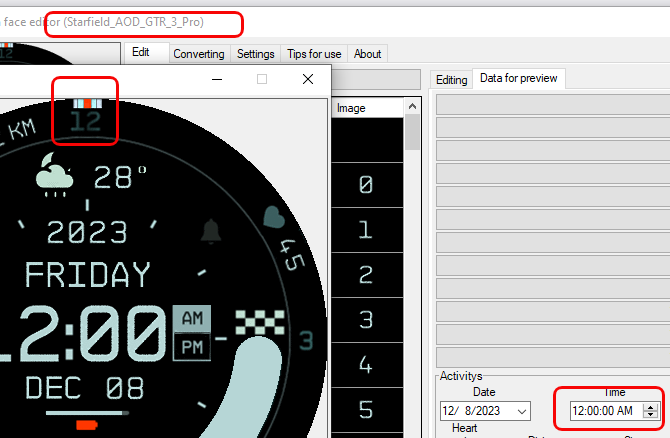Maximize the preview window
This screenshot has width=670, height=438.
coord(262,79)
